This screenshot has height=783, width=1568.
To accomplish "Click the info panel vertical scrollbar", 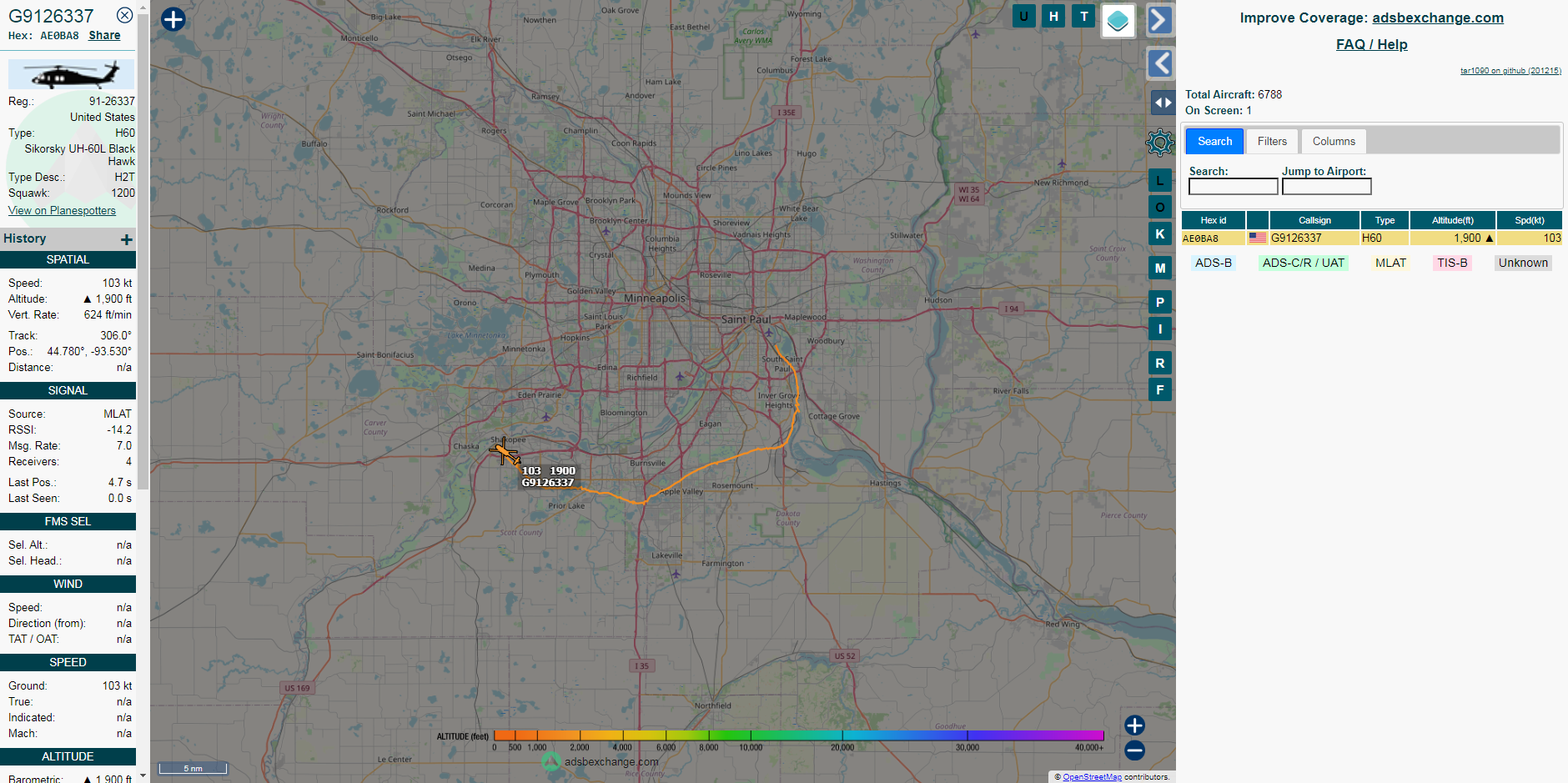I will point(143,250).
